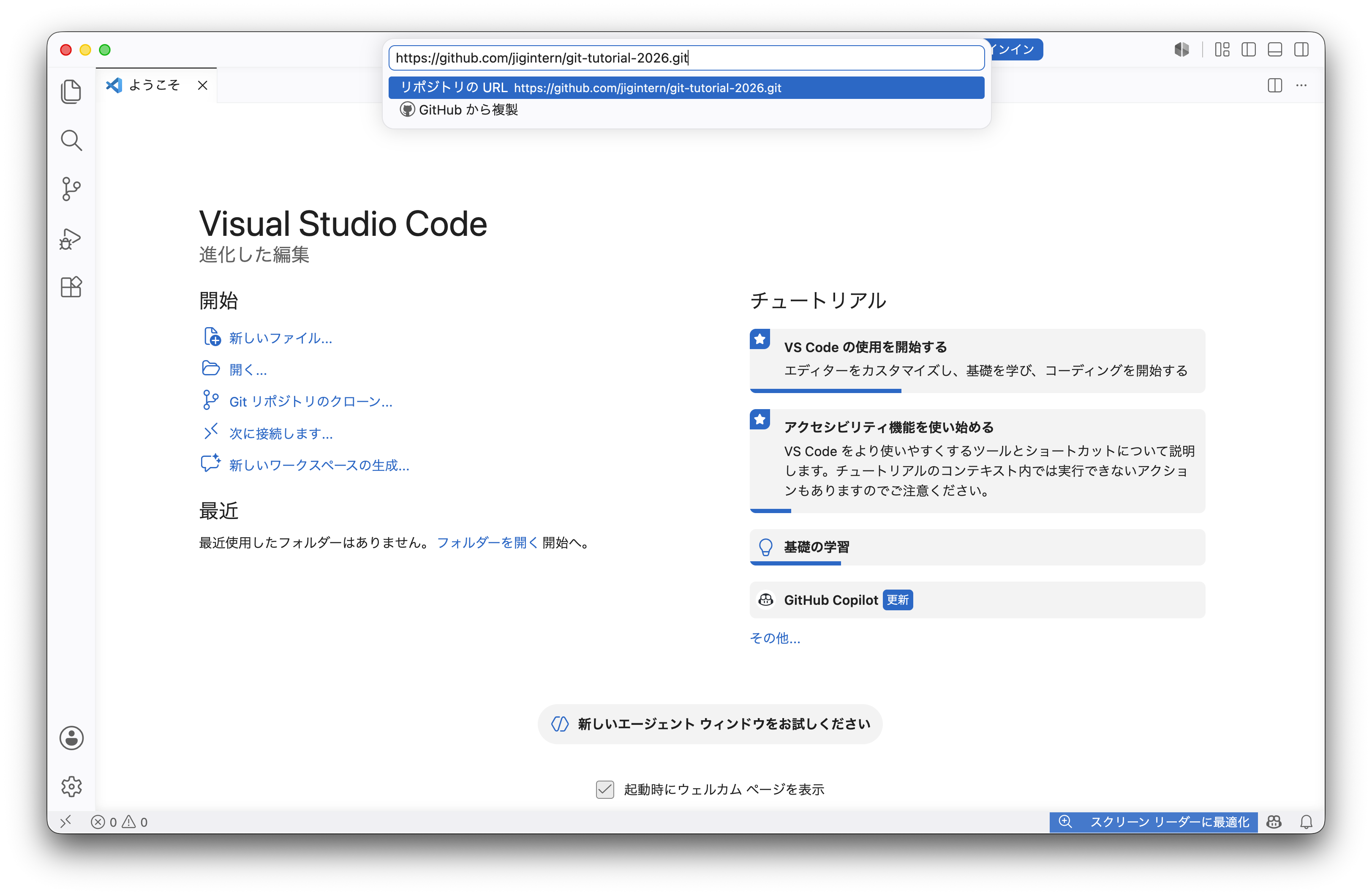Click the repository URL input field

[686, 58]
